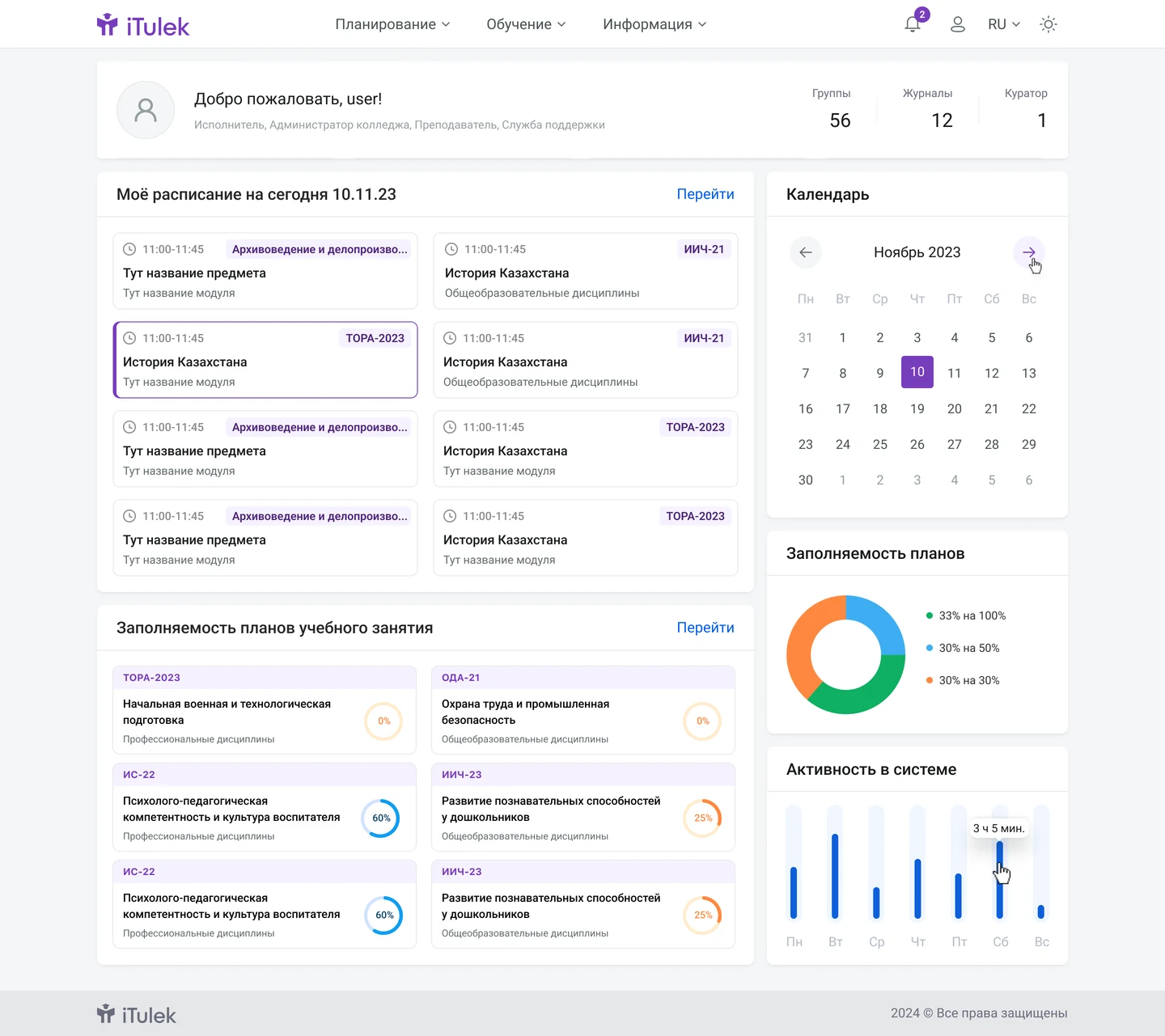Click the Ноябрь 2023 month label
This screenshot has height=1036, width=1165.
(917, 252)
